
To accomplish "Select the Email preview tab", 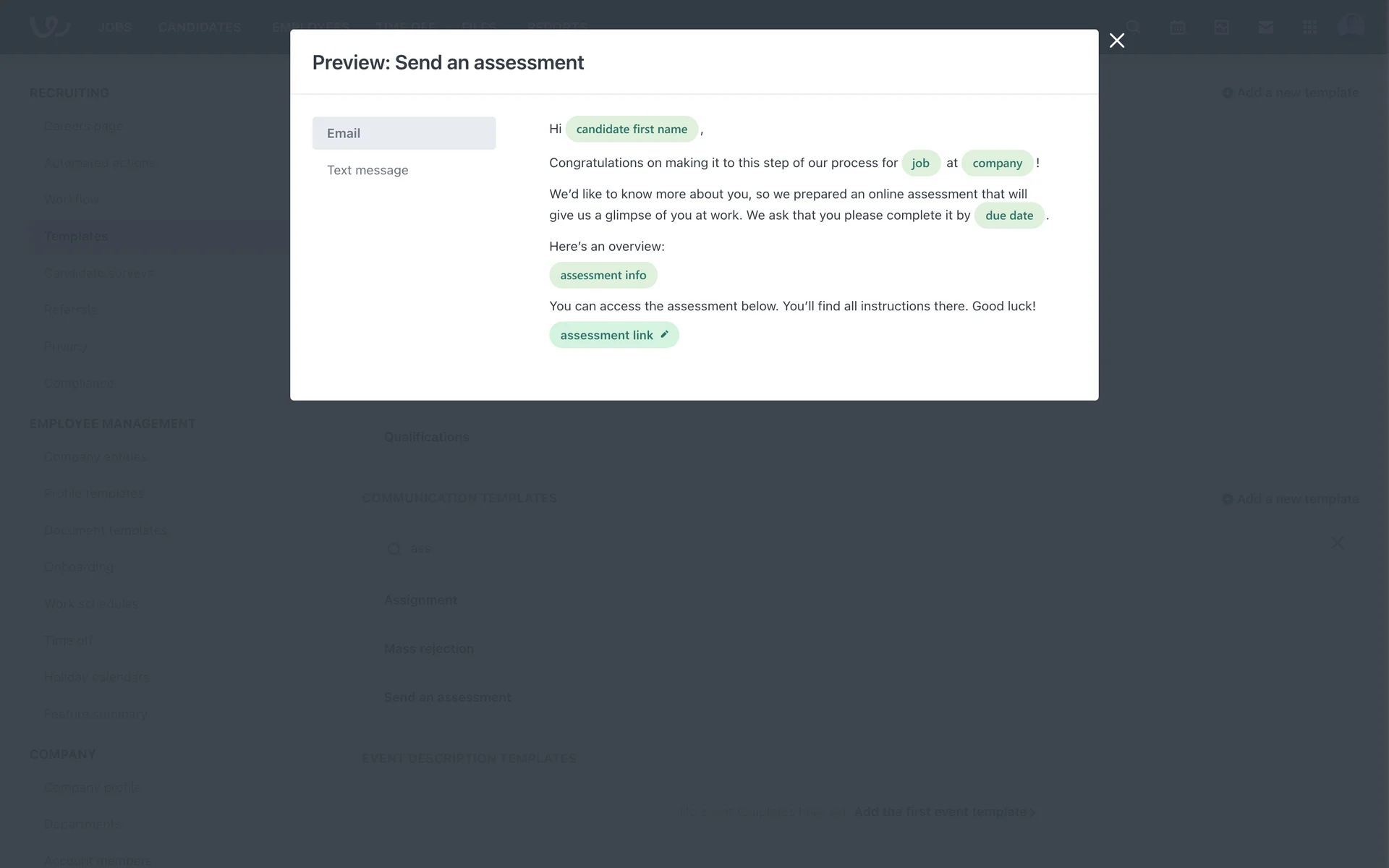I will (404, 133).
